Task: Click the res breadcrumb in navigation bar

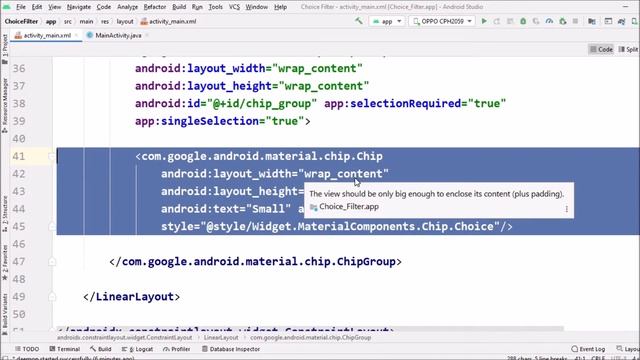Action: click(105, 21)
